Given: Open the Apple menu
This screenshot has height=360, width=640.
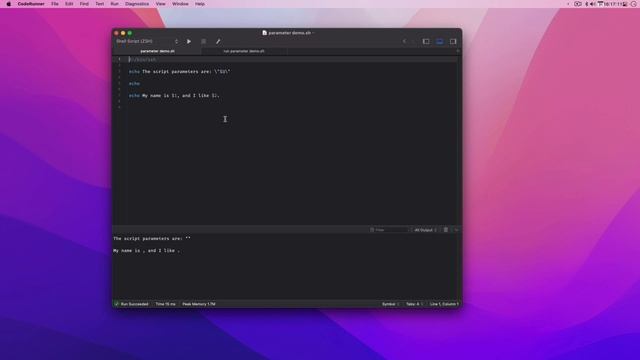Looking at the screenshot, I should (x=9, y=4).
